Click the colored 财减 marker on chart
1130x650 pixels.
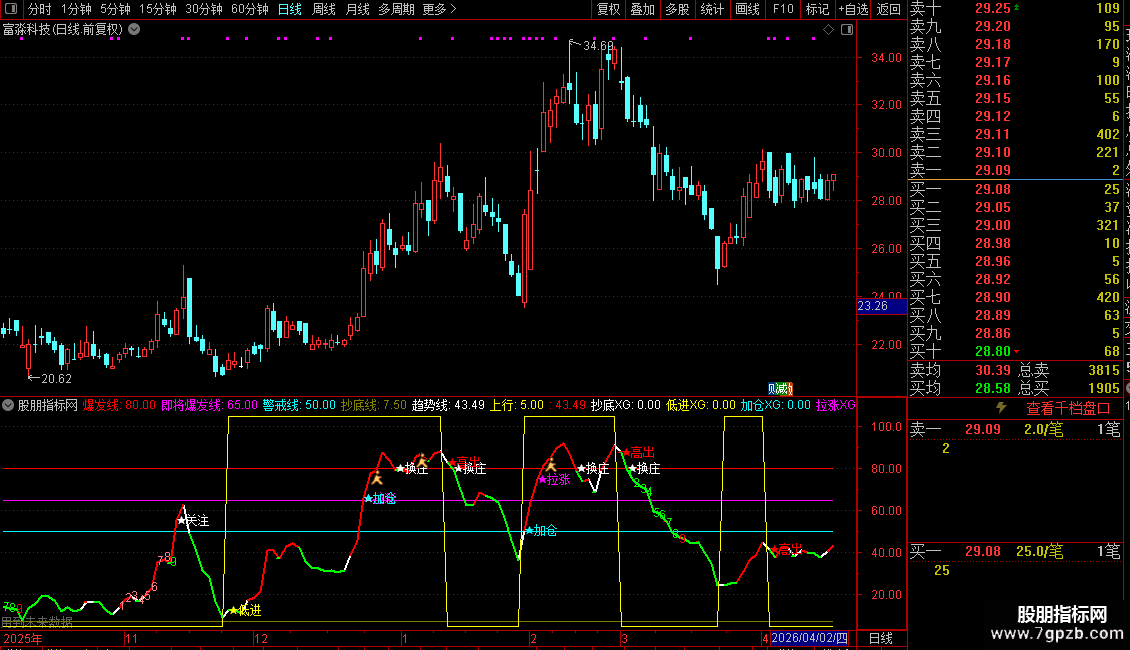pos(780,389)
